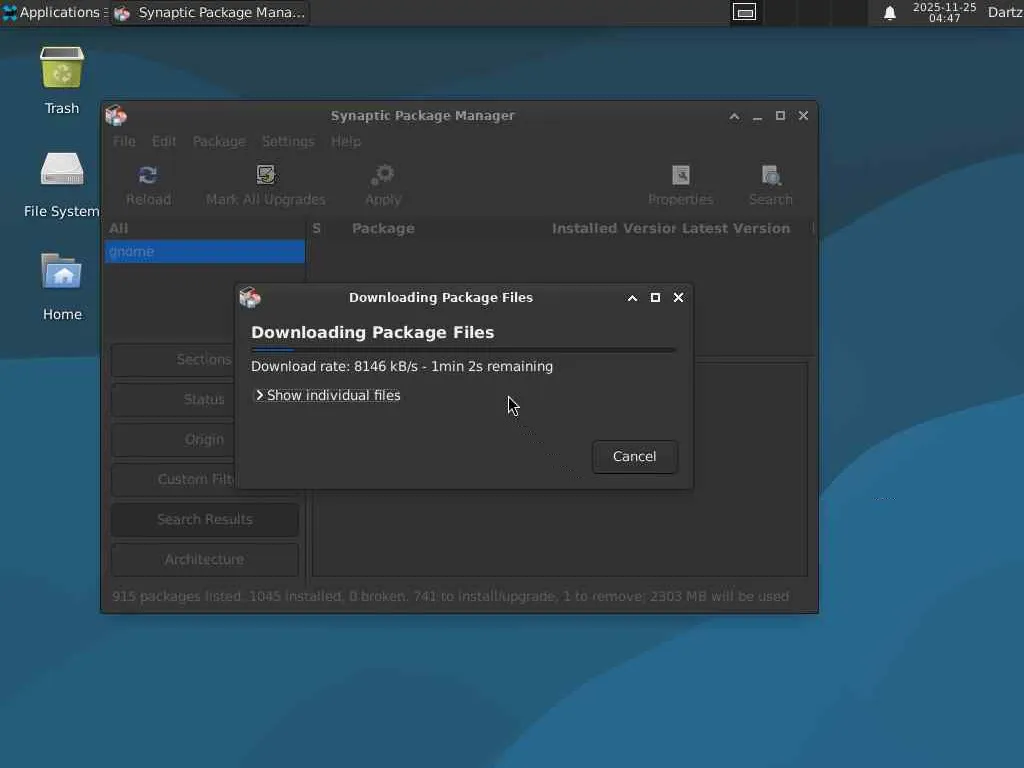Open the Properties toolbar icon
Viewport: 1024px width, 768px height.
[x=680, y=175]
